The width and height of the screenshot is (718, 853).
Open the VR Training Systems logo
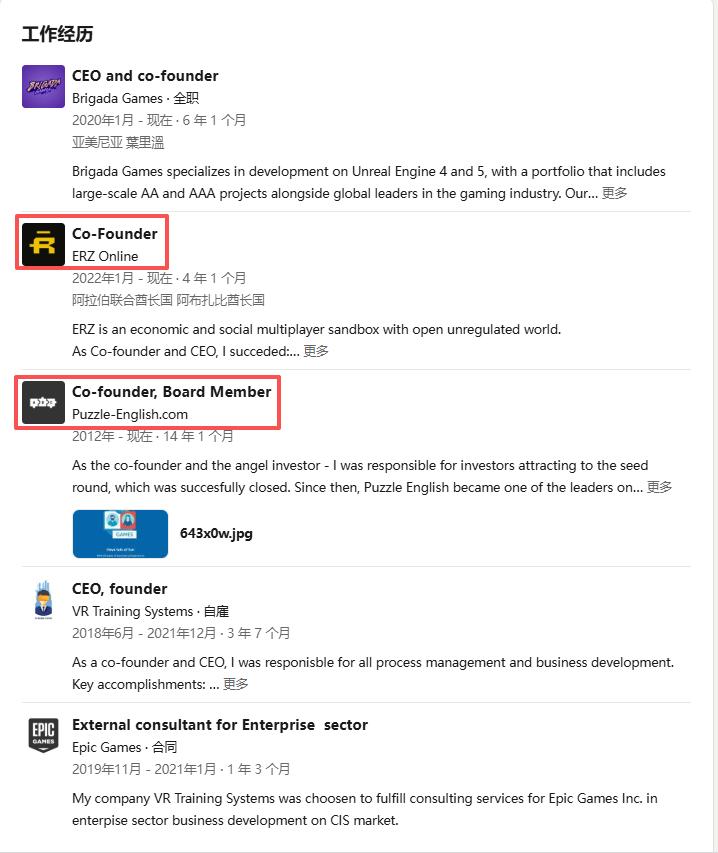pyautogui.click(x=44, y=599)
